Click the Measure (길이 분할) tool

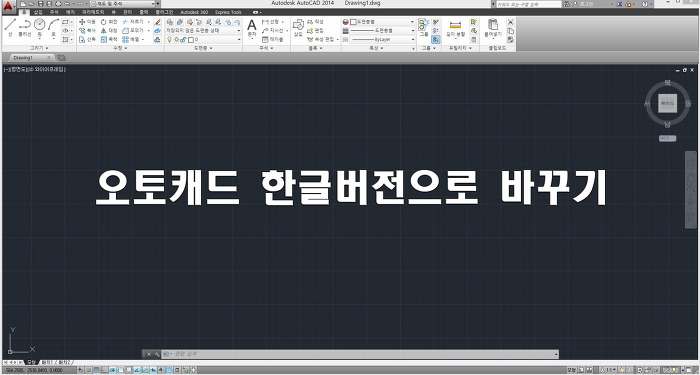pyautogui.click(x=455, y=28)
